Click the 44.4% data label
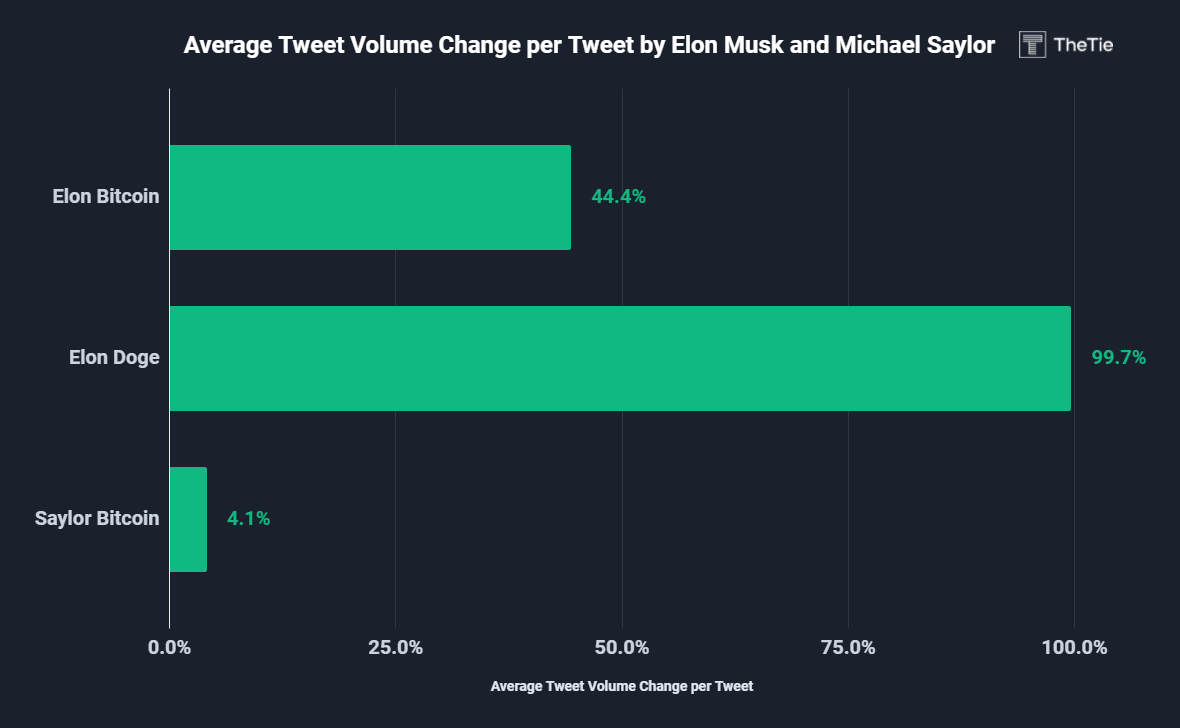 coord(618,197)
